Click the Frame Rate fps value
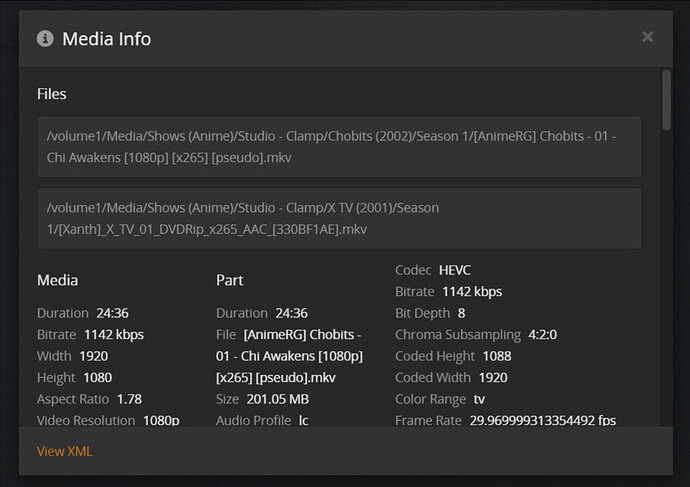 click(543, 421)
